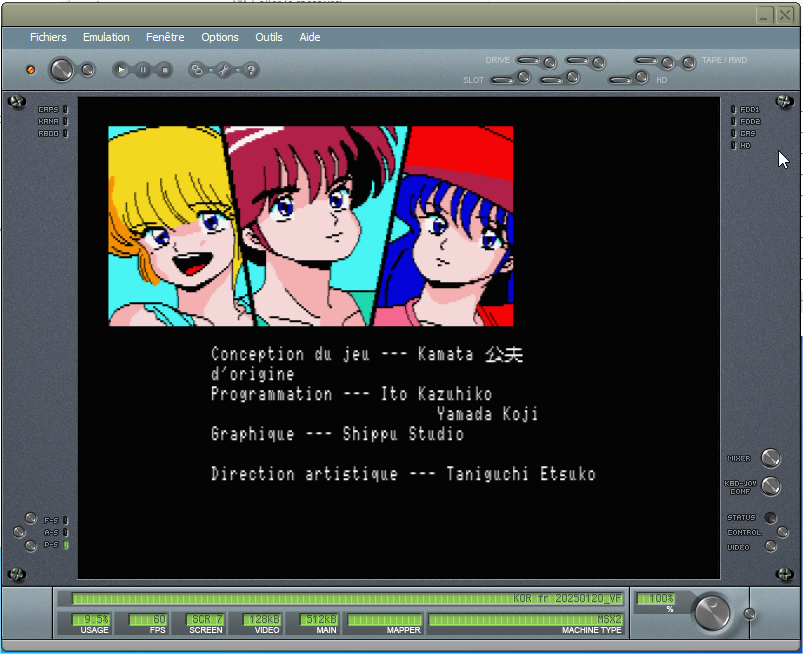Click the FDD1 LED indicator
Viewport: 803px width, 654px height.
point(733,109)
